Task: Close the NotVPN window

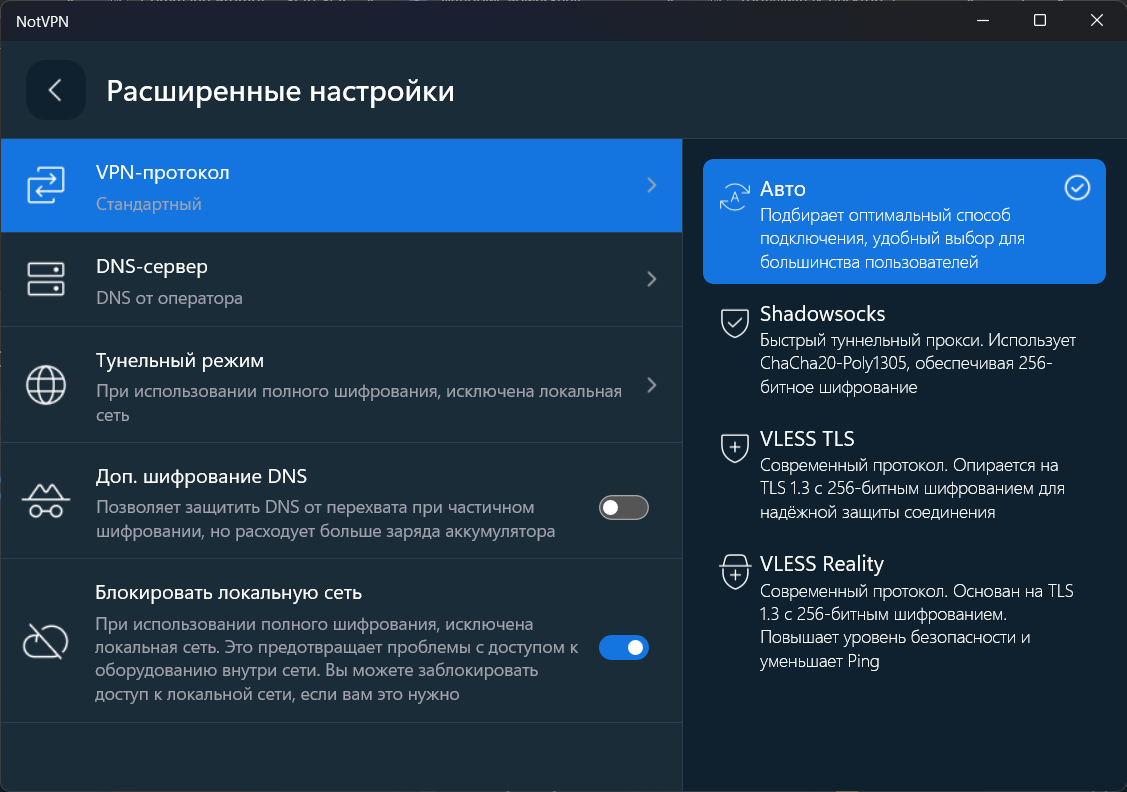Action: click(1097, 20)
